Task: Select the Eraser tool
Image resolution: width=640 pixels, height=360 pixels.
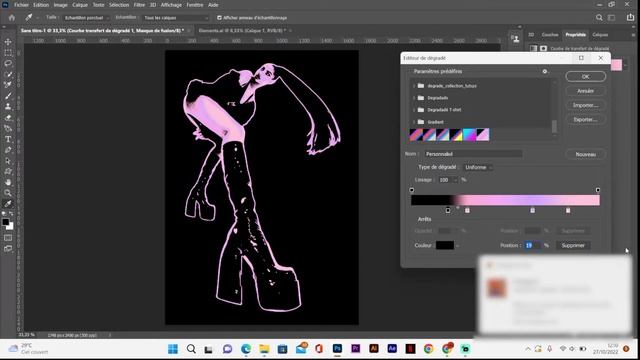Action: click(x=8, y=118)
